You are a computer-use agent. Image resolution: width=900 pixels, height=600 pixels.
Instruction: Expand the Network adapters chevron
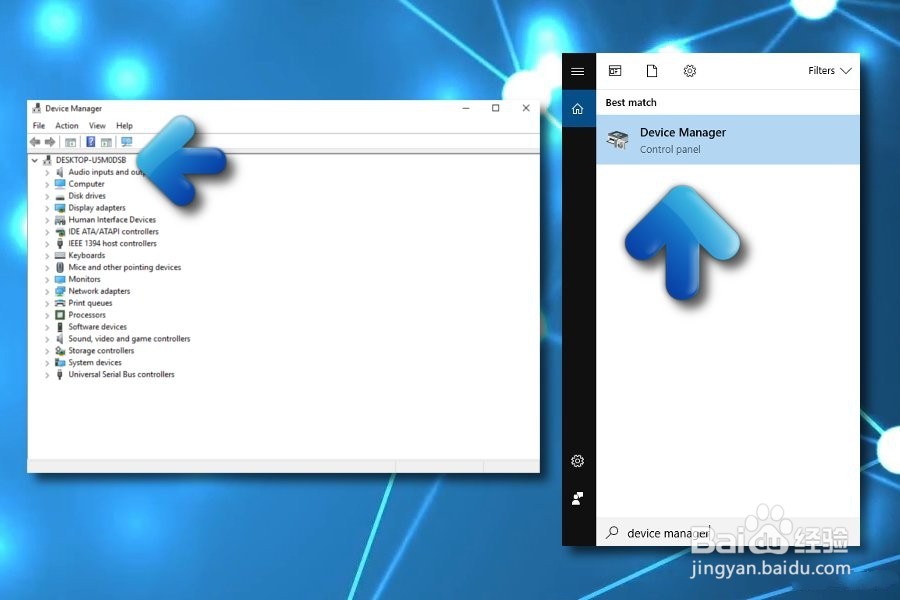(47, 292)
